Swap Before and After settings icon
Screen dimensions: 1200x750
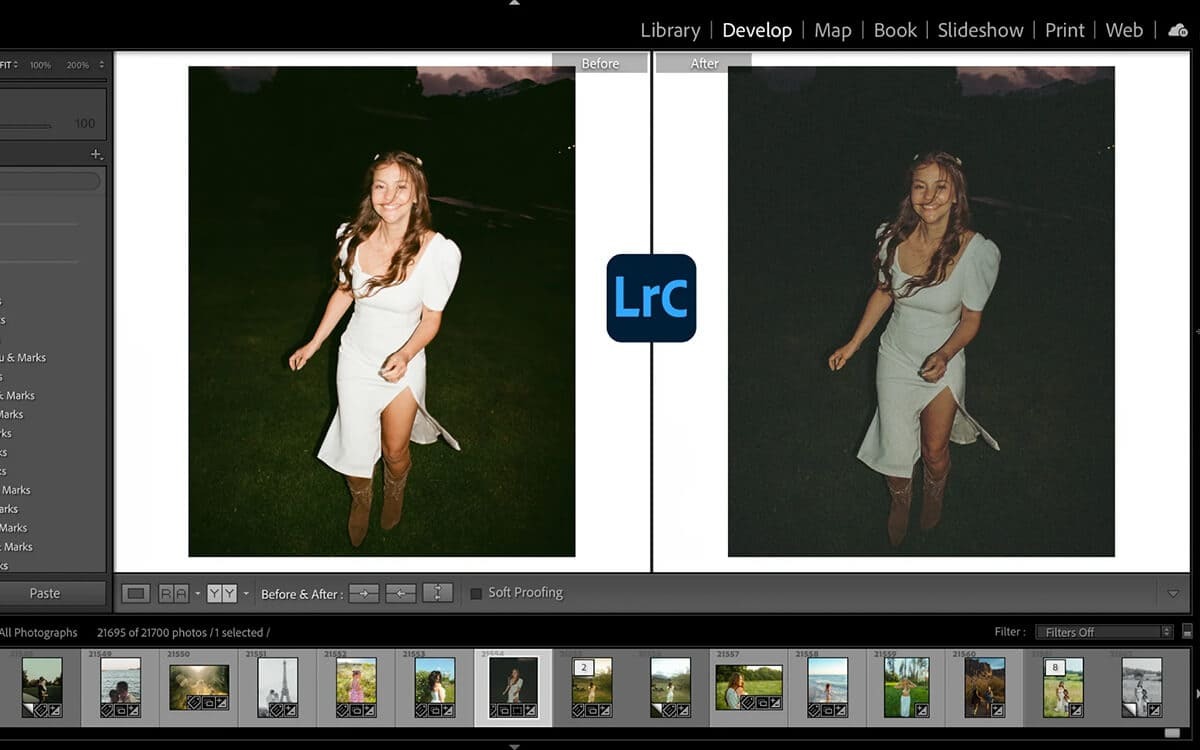pos(437,593)
